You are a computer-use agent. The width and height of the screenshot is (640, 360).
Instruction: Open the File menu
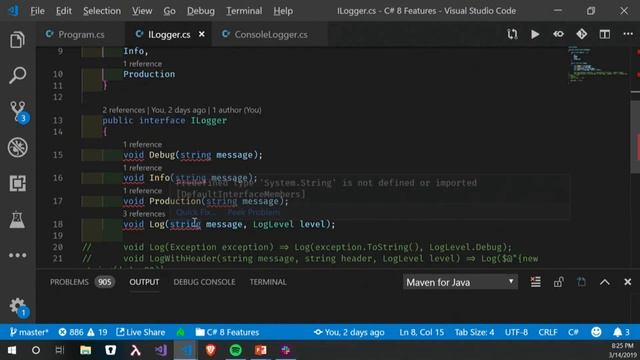point(38,11)
